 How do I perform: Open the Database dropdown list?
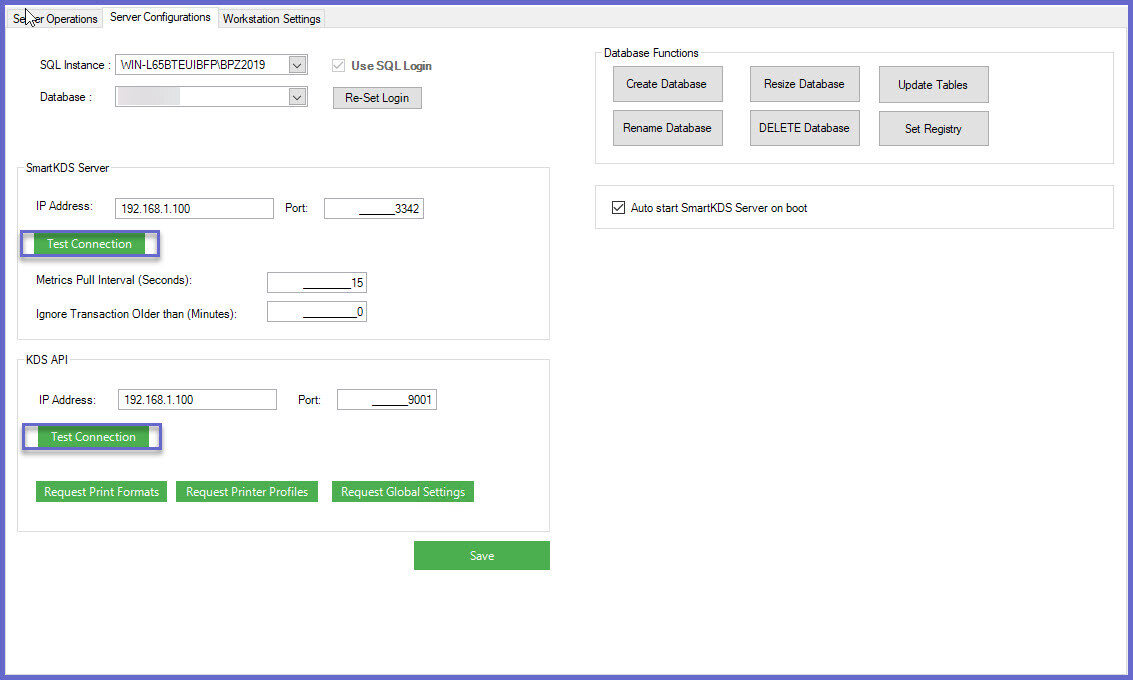point(297,97)
